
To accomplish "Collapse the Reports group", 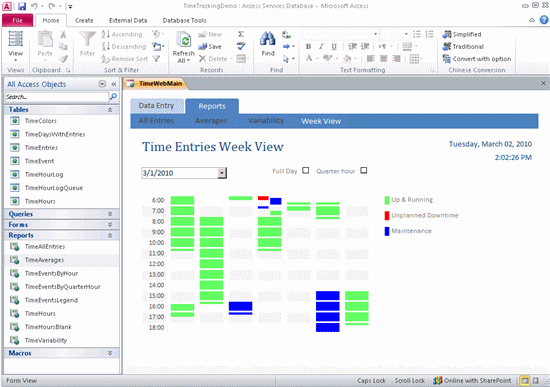I will (110, 235).
